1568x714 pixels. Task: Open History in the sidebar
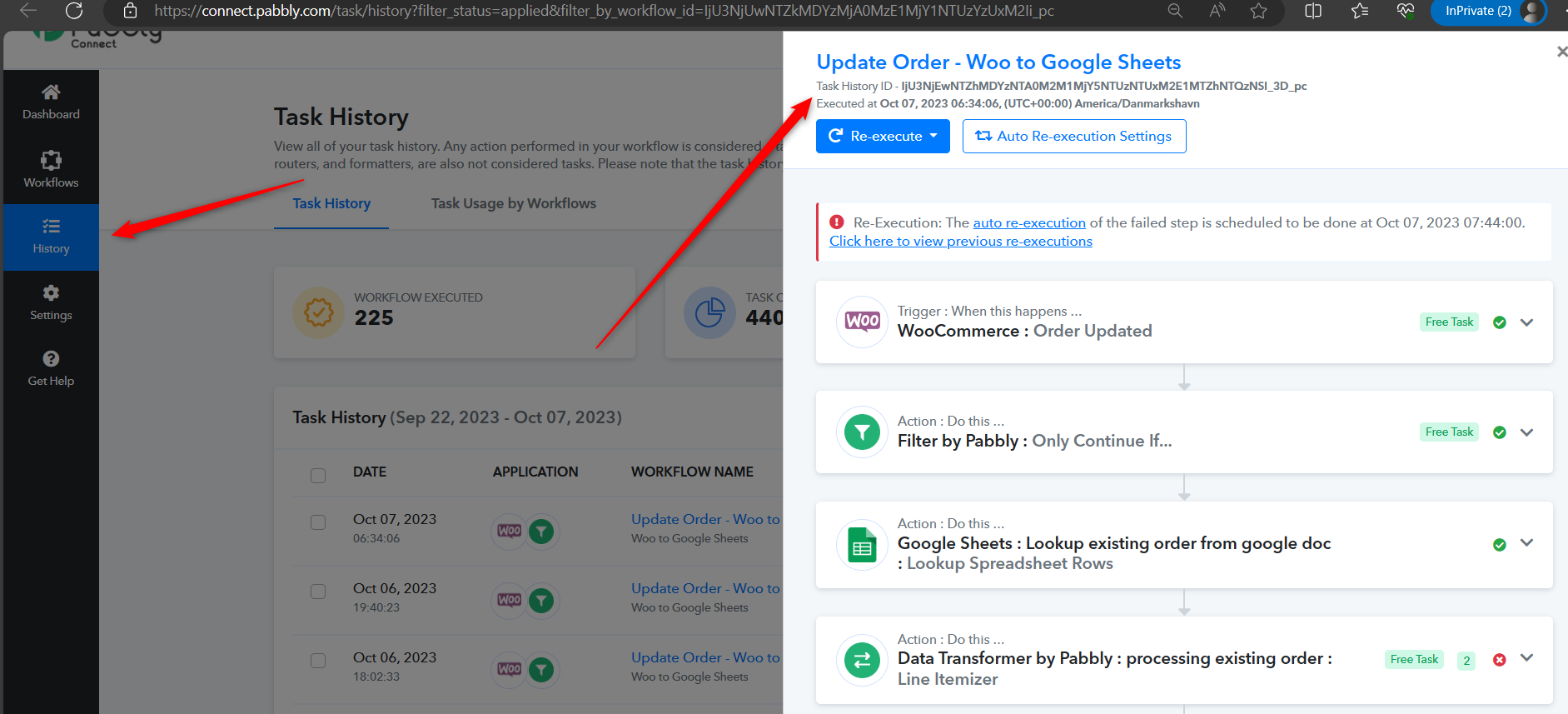click(51, 237)
